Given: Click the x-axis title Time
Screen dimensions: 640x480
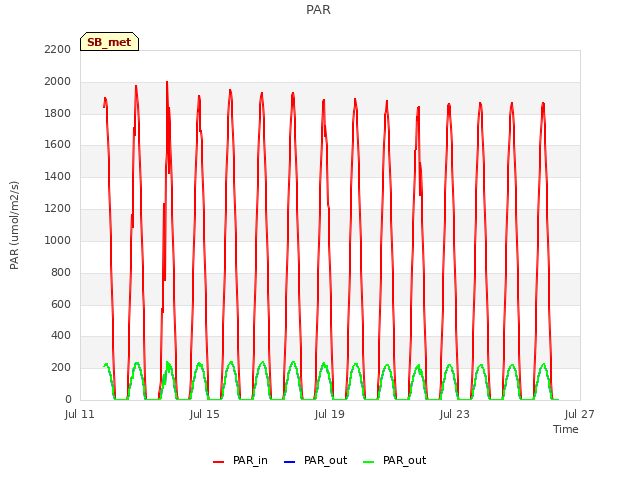Looking at the screenshot, I should tap(566, 429).
